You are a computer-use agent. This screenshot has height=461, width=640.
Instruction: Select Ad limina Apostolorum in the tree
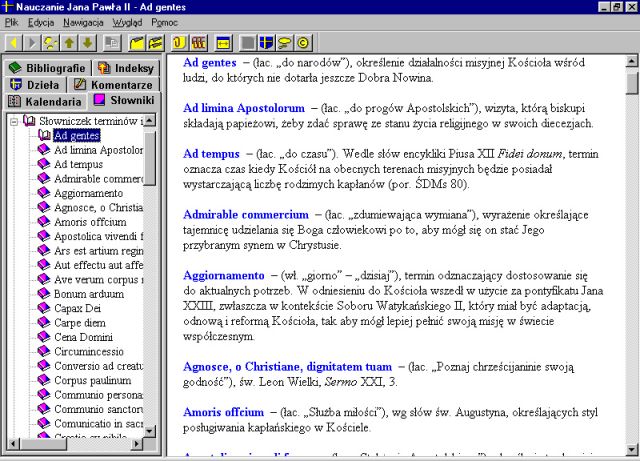98,150
